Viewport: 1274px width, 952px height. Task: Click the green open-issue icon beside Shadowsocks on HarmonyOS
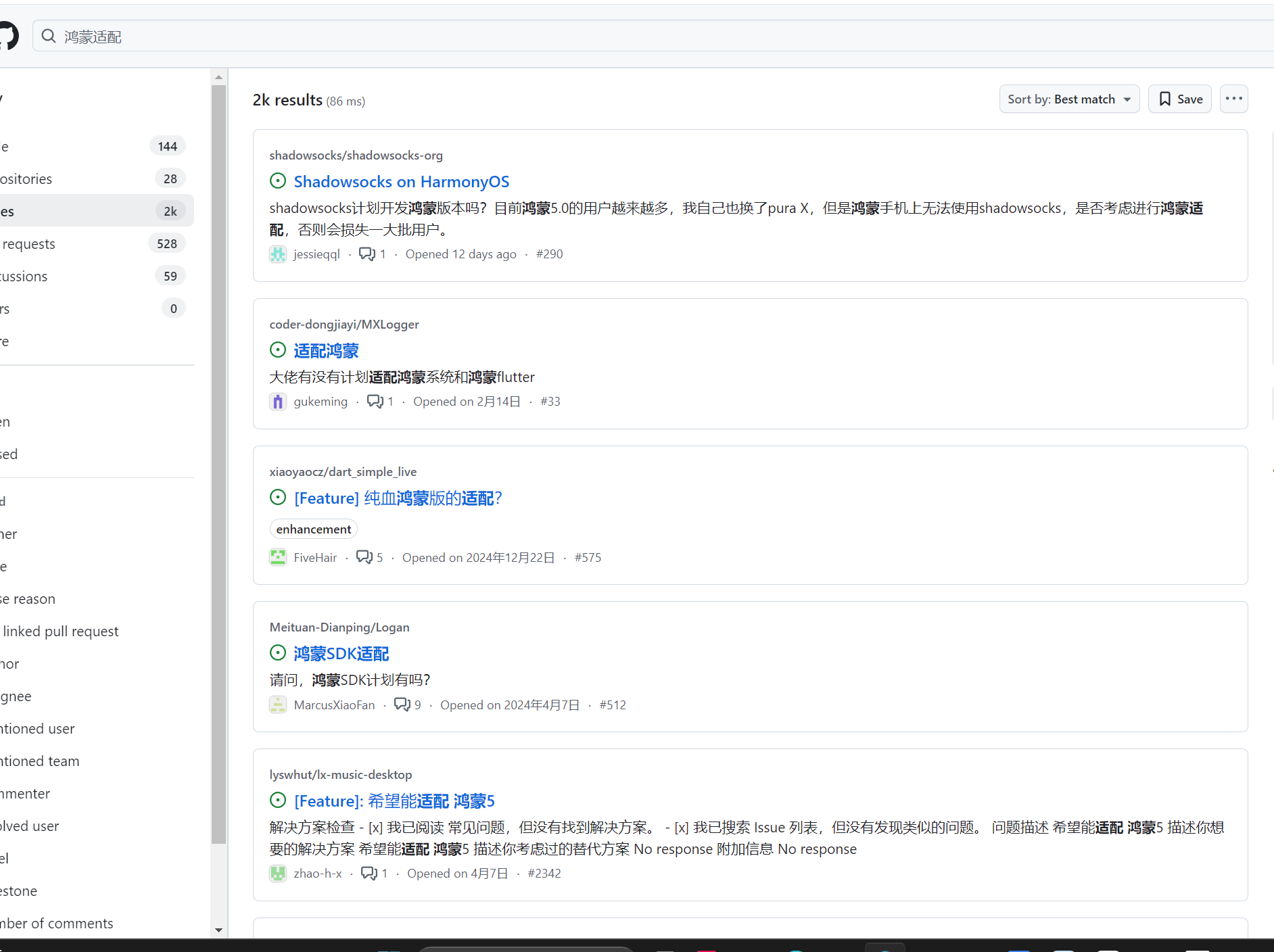pyautogui.click(x=278, y=181)
